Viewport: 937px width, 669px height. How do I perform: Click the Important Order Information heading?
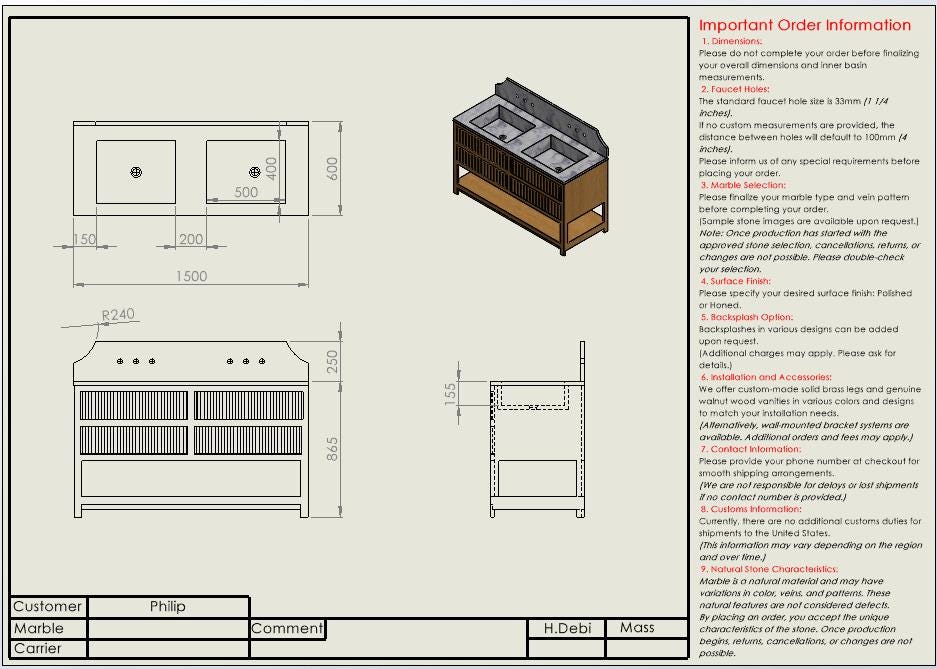pos(804,25)
